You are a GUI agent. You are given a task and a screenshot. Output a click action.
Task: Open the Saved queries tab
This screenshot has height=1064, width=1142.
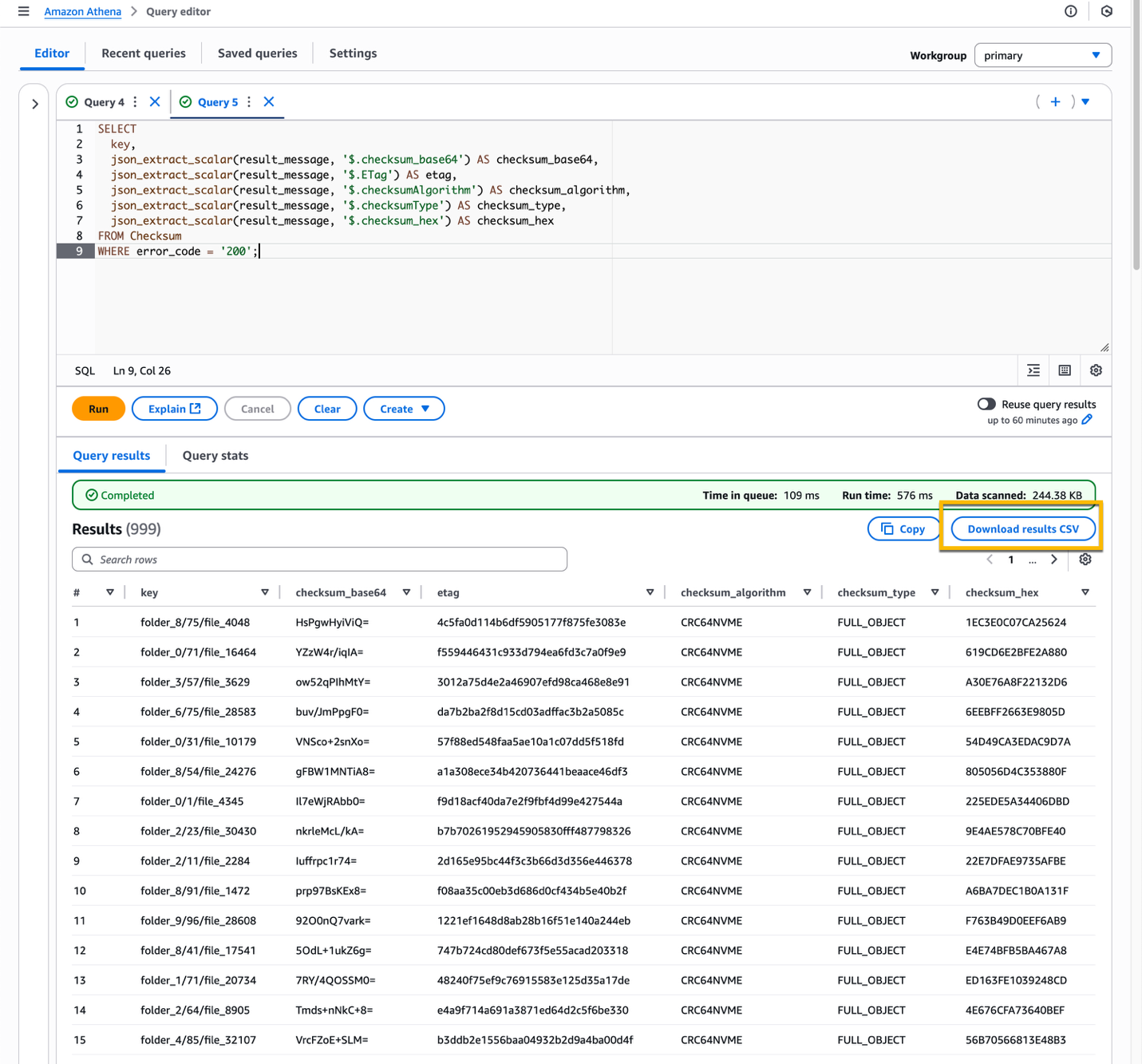257,53
